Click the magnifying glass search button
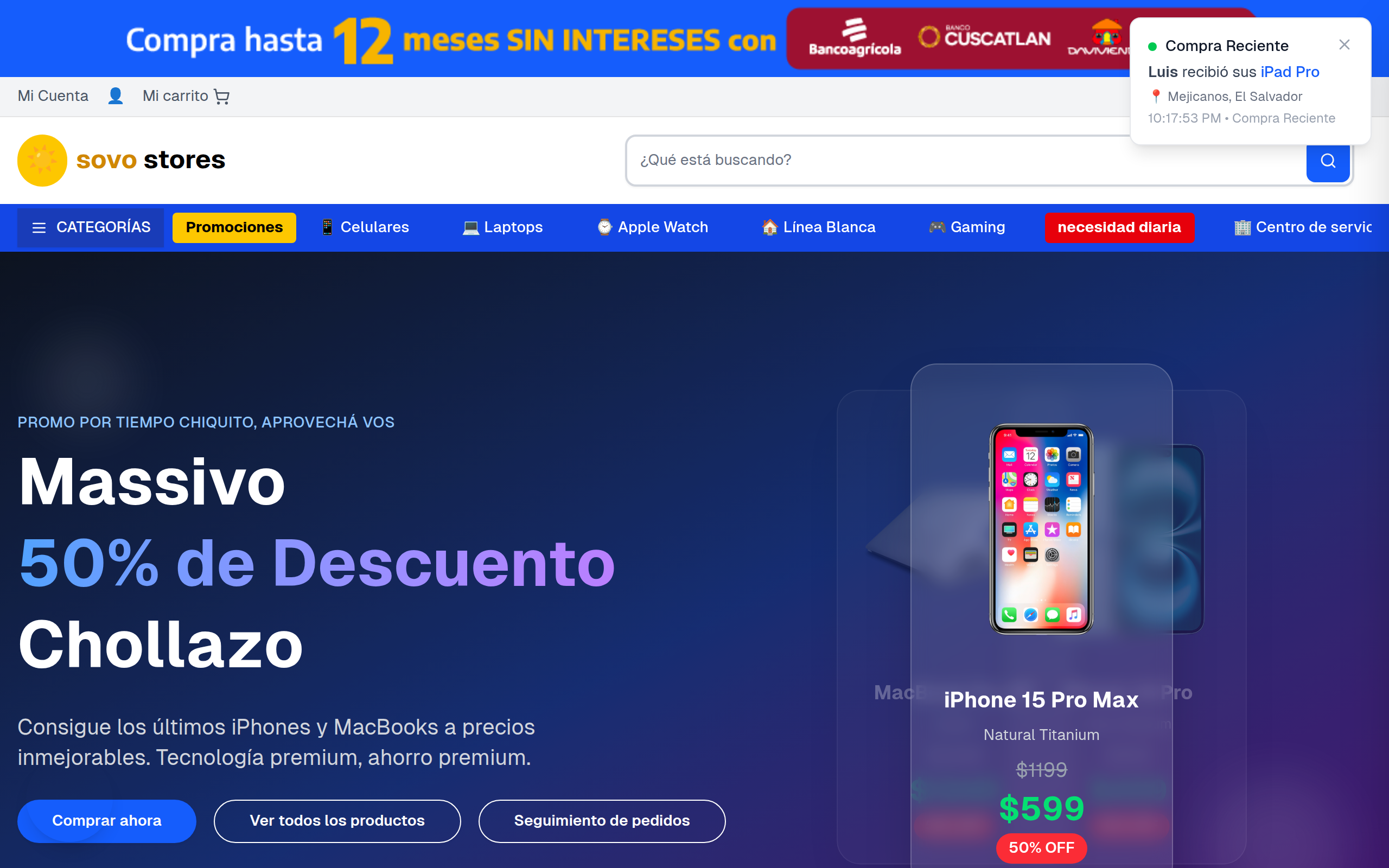 1327,161
